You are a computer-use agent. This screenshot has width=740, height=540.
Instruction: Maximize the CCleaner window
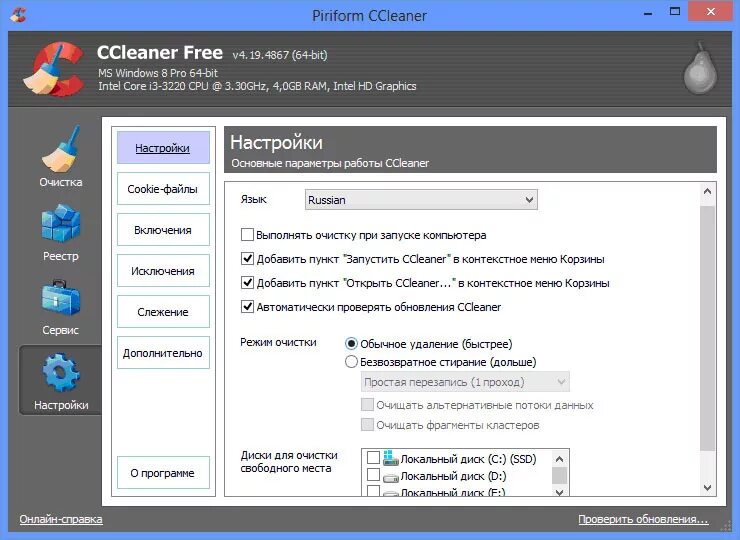point(675,12)
